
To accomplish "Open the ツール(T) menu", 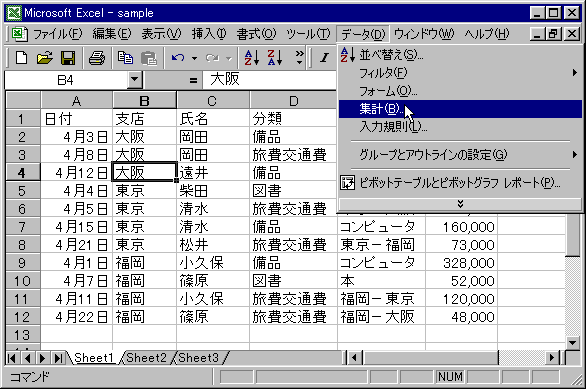I will click(x=308, y=34).
